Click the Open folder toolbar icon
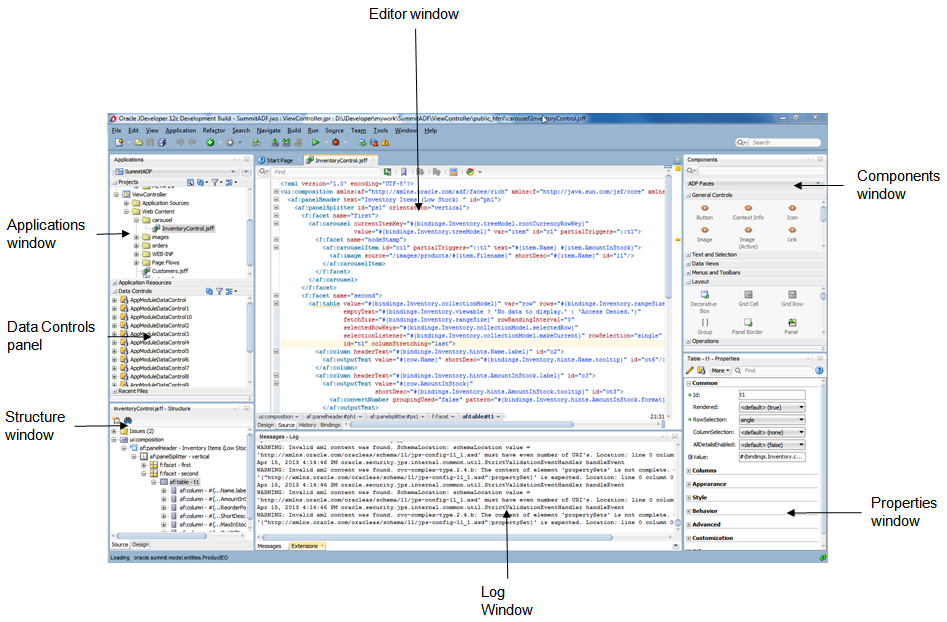Screen dimensions: 947x622 139,143
